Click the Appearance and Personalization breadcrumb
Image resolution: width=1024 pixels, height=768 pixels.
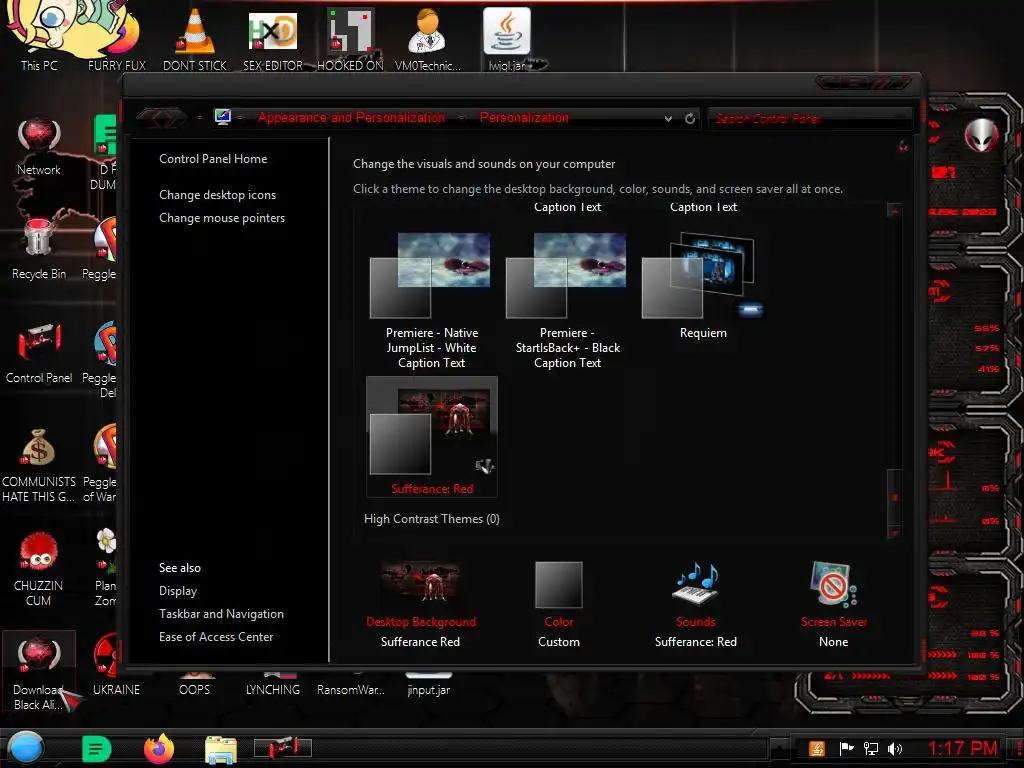(351, 118)
